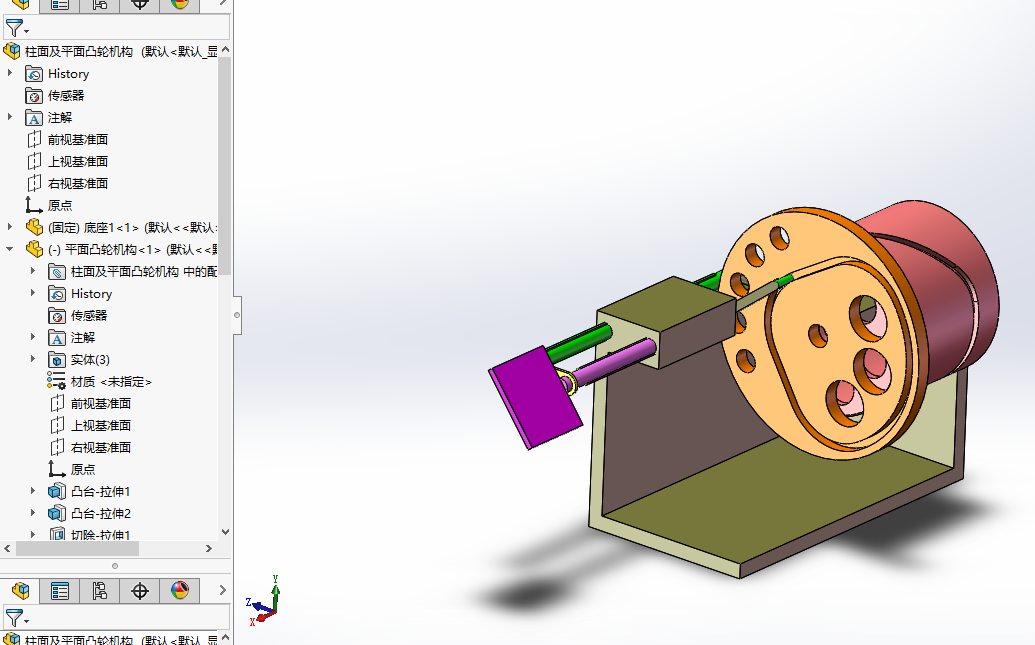The image size is (1035, 645).
Task: Select the 凸台-拉伸2 feature icon
Action: click(57, 514)
